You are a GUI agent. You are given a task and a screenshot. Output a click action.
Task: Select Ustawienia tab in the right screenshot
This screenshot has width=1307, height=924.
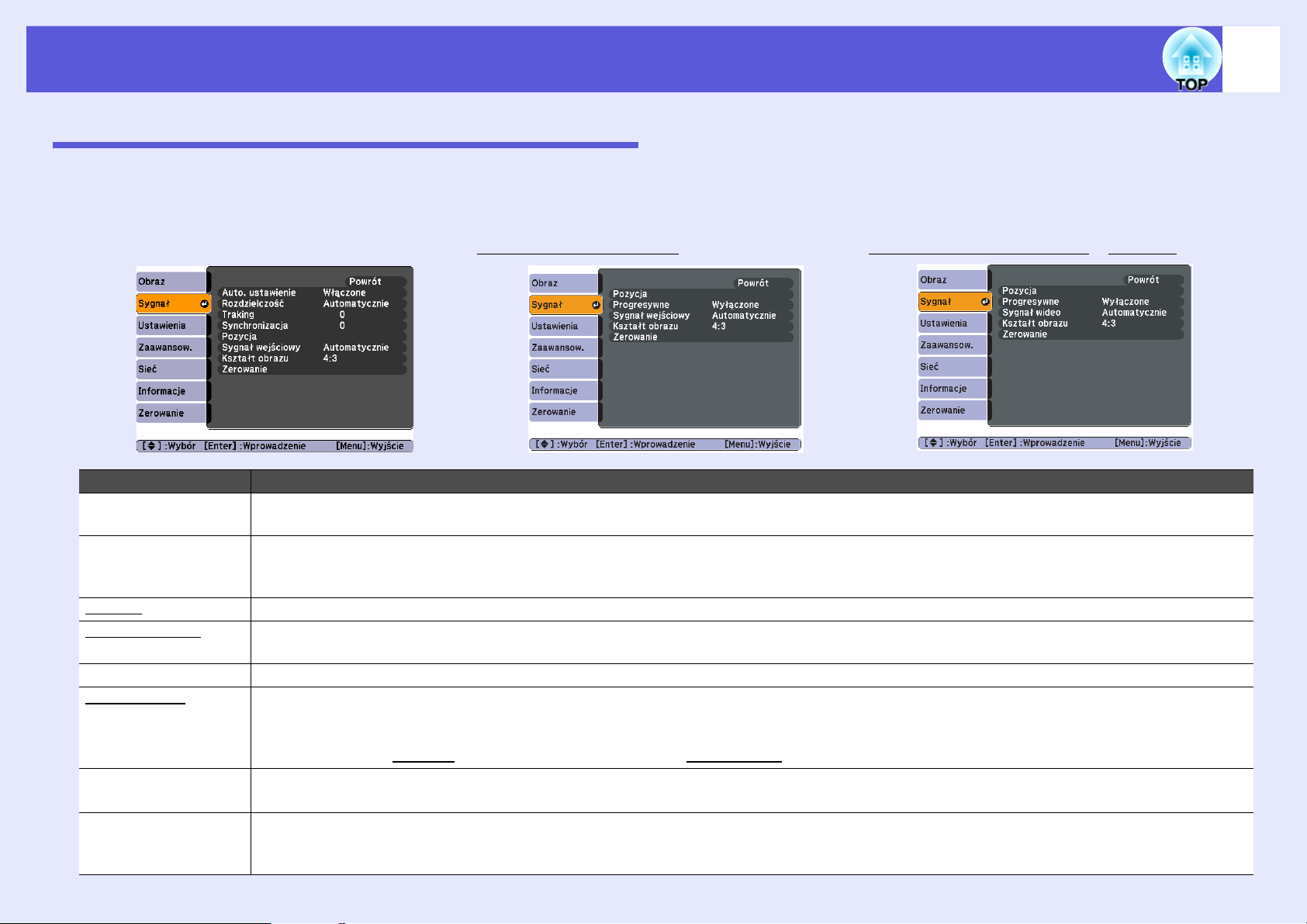click(x=953, y=324)
